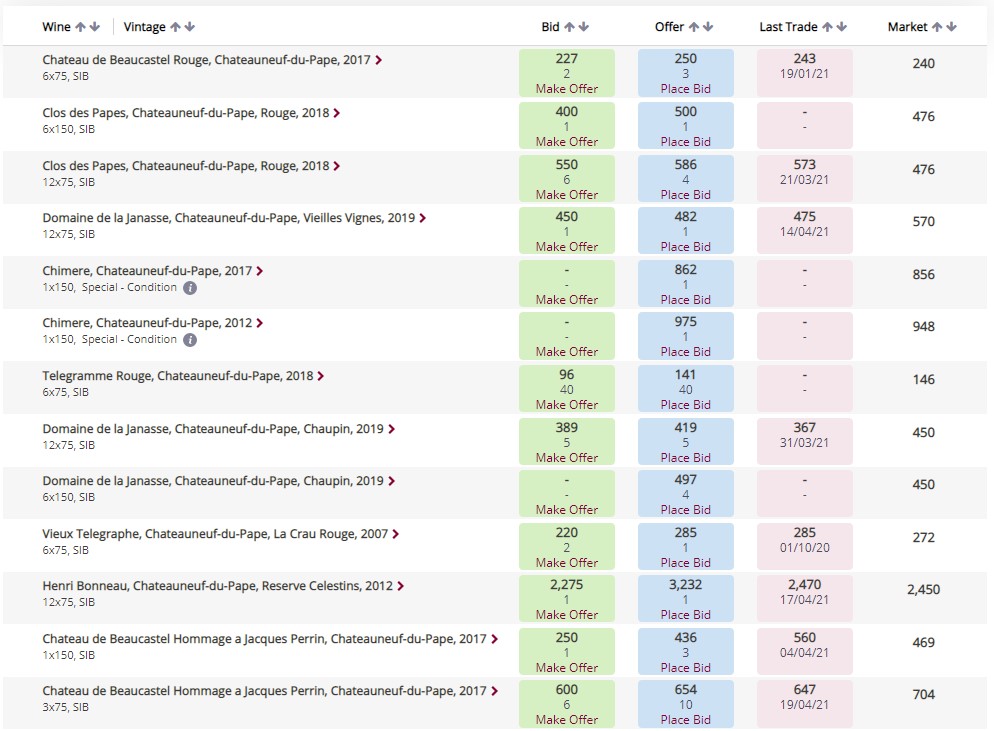Make Offer on Vieux Telegraphe bid 220

[x=567, y=563]
